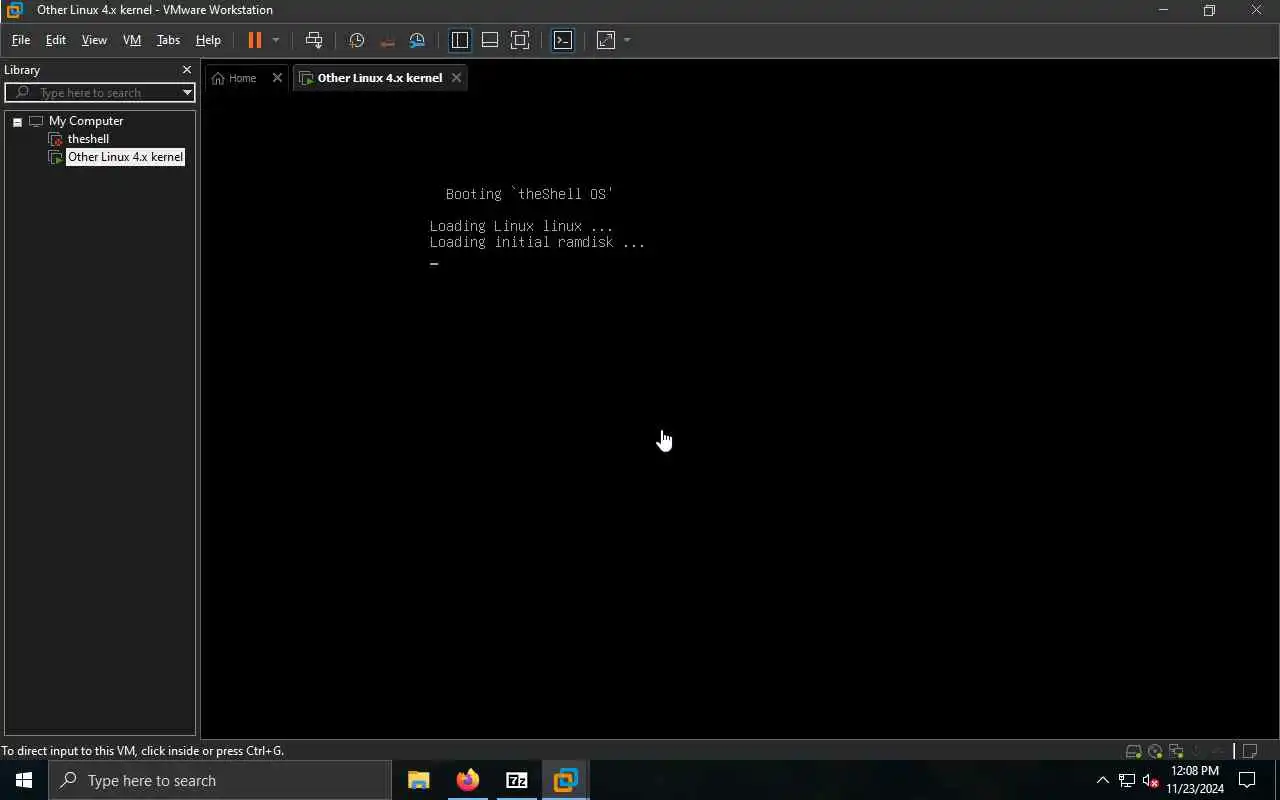This screenshot has height=800, width=1280.
Task: Open the Windows Start menu
Action: 24,780
